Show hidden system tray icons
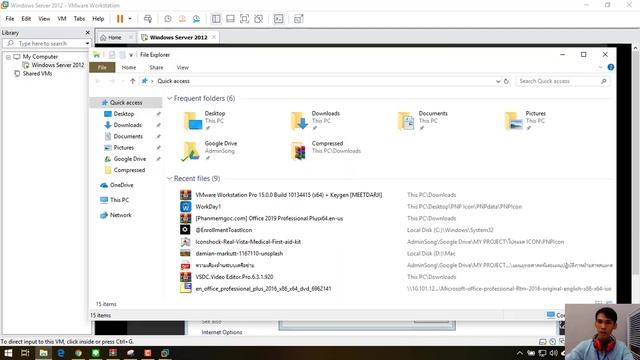This screenshot has width=640, height=360. 520,353
